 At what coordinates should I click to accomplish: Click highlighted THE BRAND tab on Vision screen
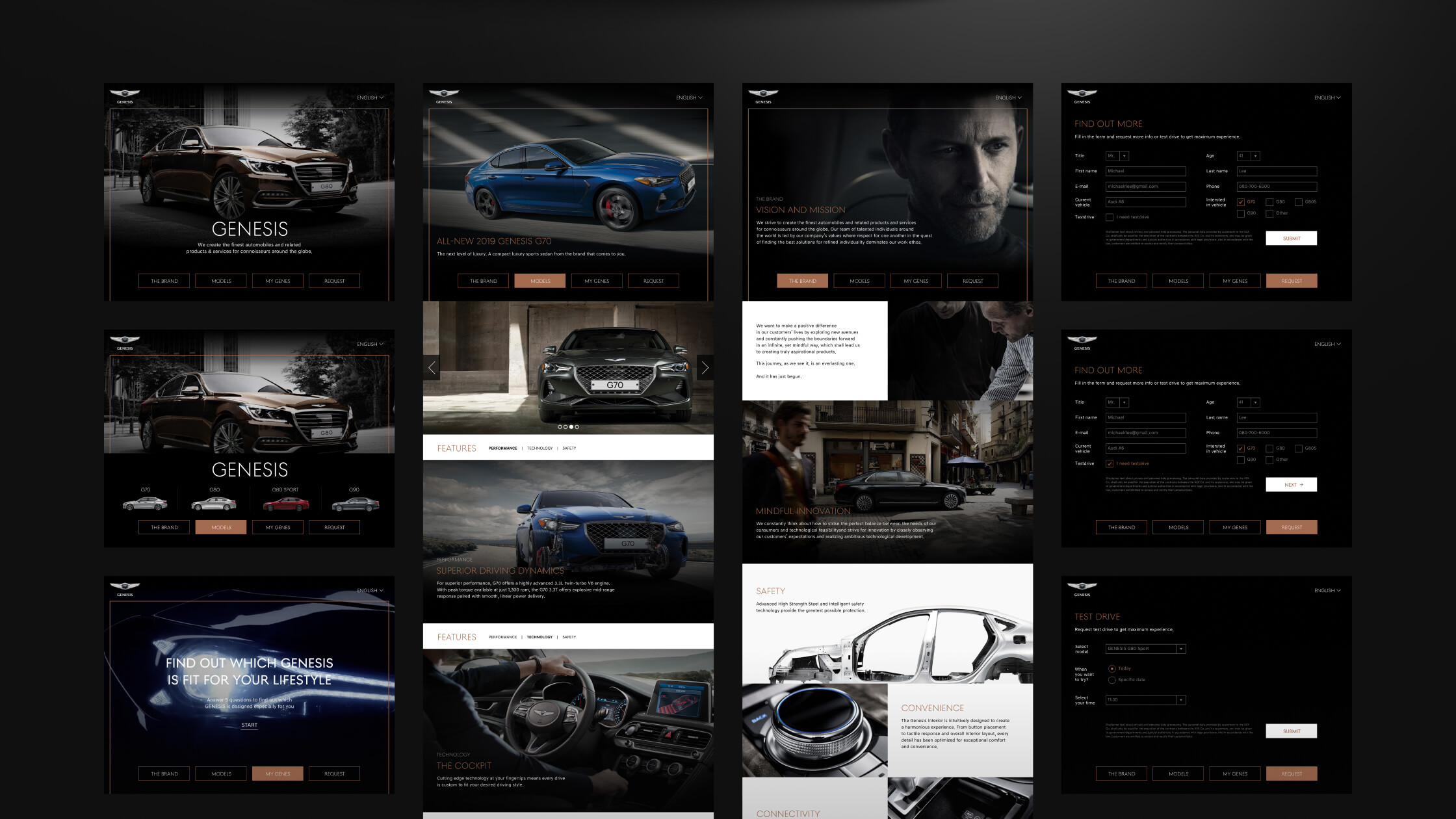[x=802, y=281]
